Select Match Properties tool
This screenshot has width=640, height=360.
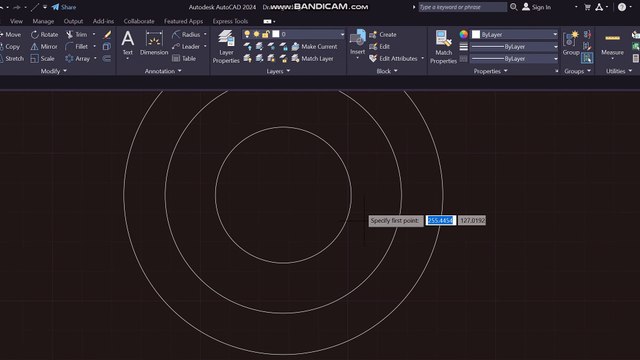click(443, 47)
